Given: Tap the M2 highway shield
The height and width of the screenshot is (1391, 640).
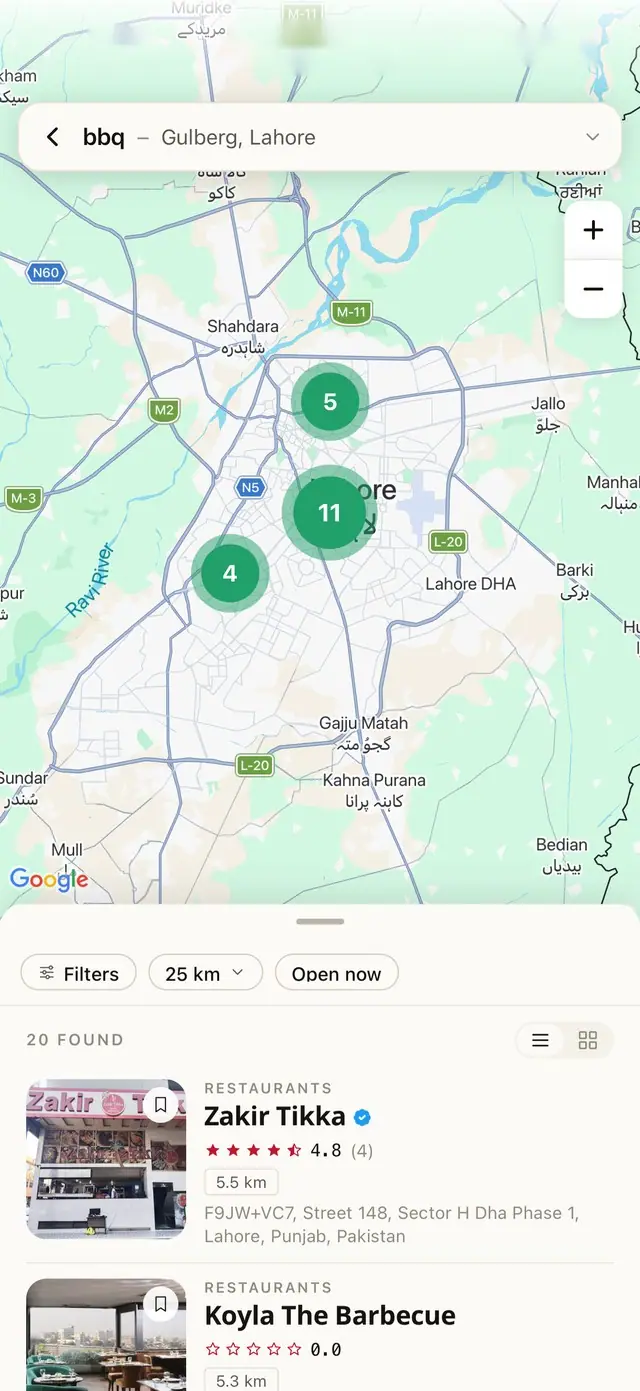Looking at the screenshot, I should point(164,409).
